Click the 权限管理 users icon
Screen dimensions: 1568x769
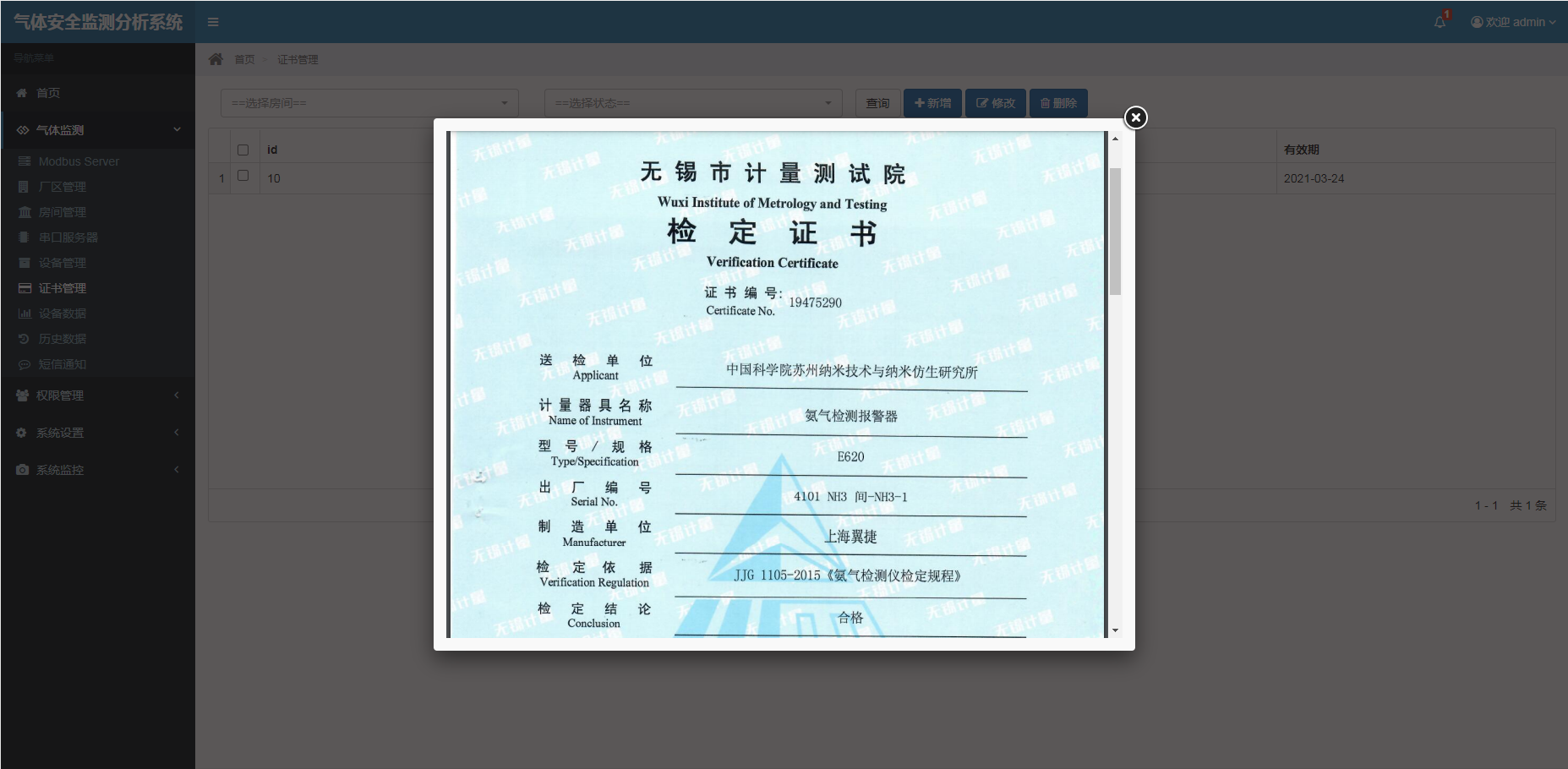(22, 395)
